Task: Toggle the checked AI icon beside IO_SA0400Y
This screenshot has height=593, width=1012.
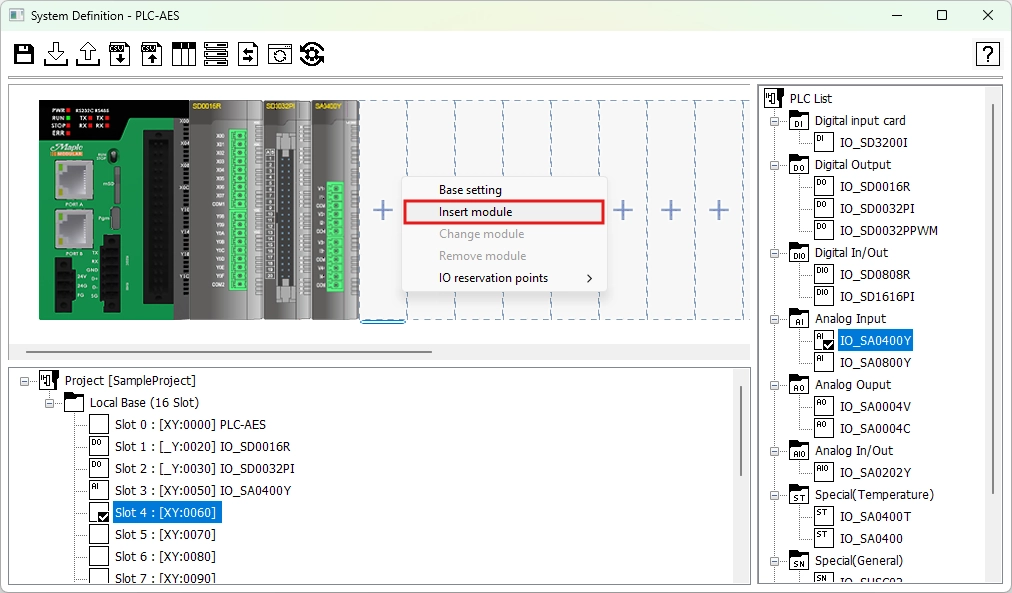Action: coord(824,340)
